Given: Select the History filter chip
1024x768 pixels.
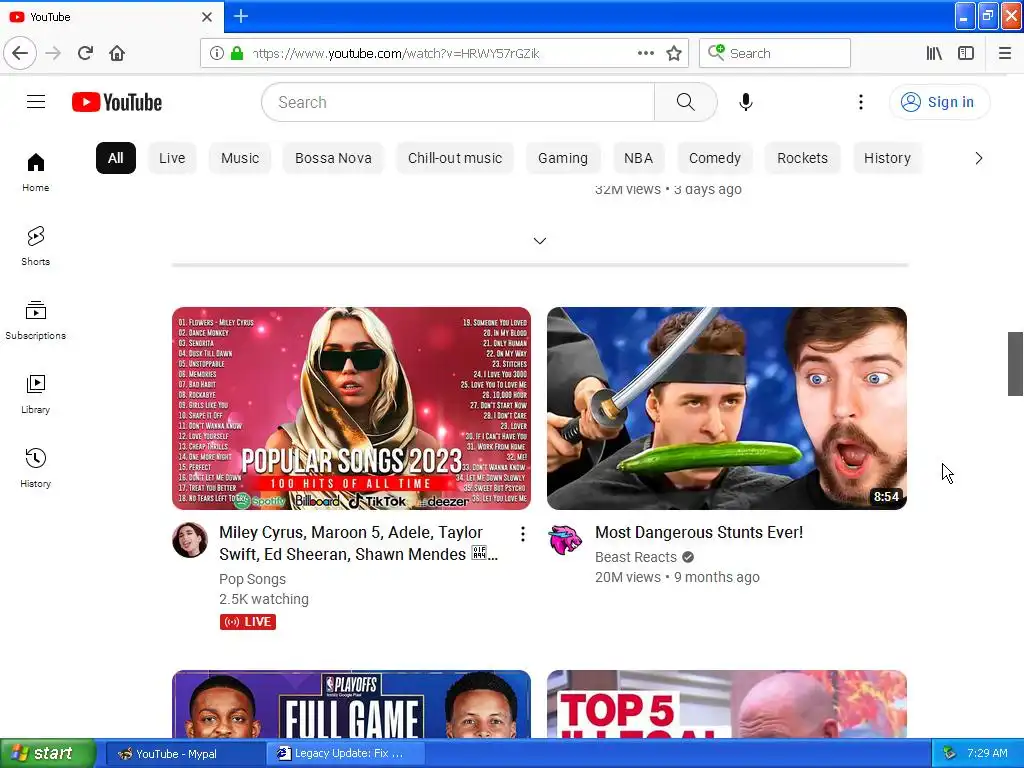Looking at the screenshot, I should (x=887, y=158).
